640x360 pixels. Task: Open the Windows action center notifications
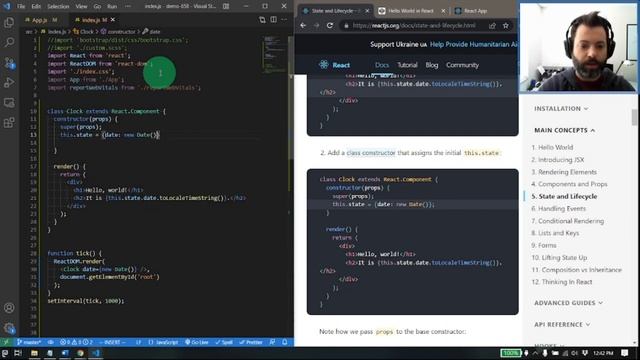point(624,353)
